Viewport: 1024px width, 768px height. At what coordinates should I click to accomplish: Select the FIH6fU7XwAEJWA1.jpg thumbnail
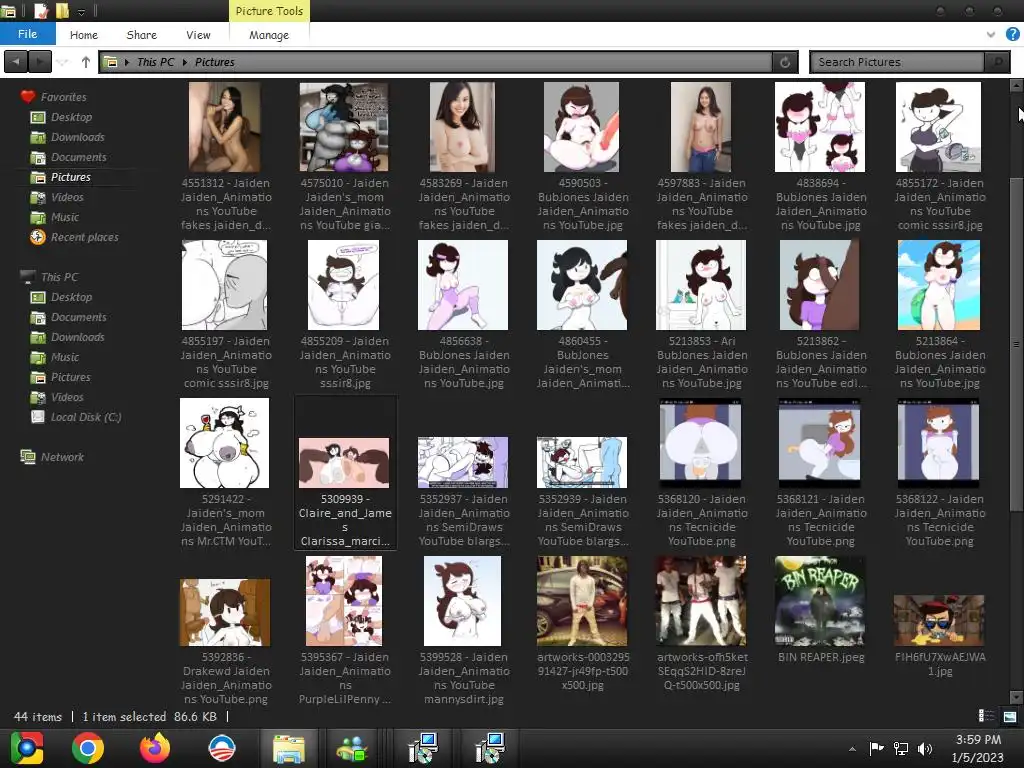[939, 620]
